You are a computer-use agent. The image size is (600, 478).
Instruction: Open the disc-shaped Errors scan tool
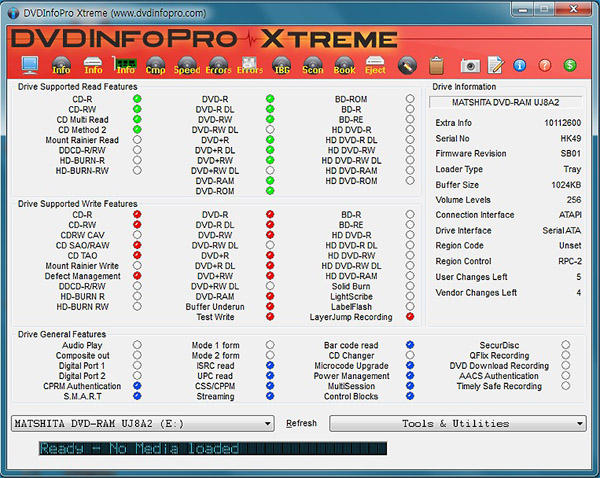[218, 65]
